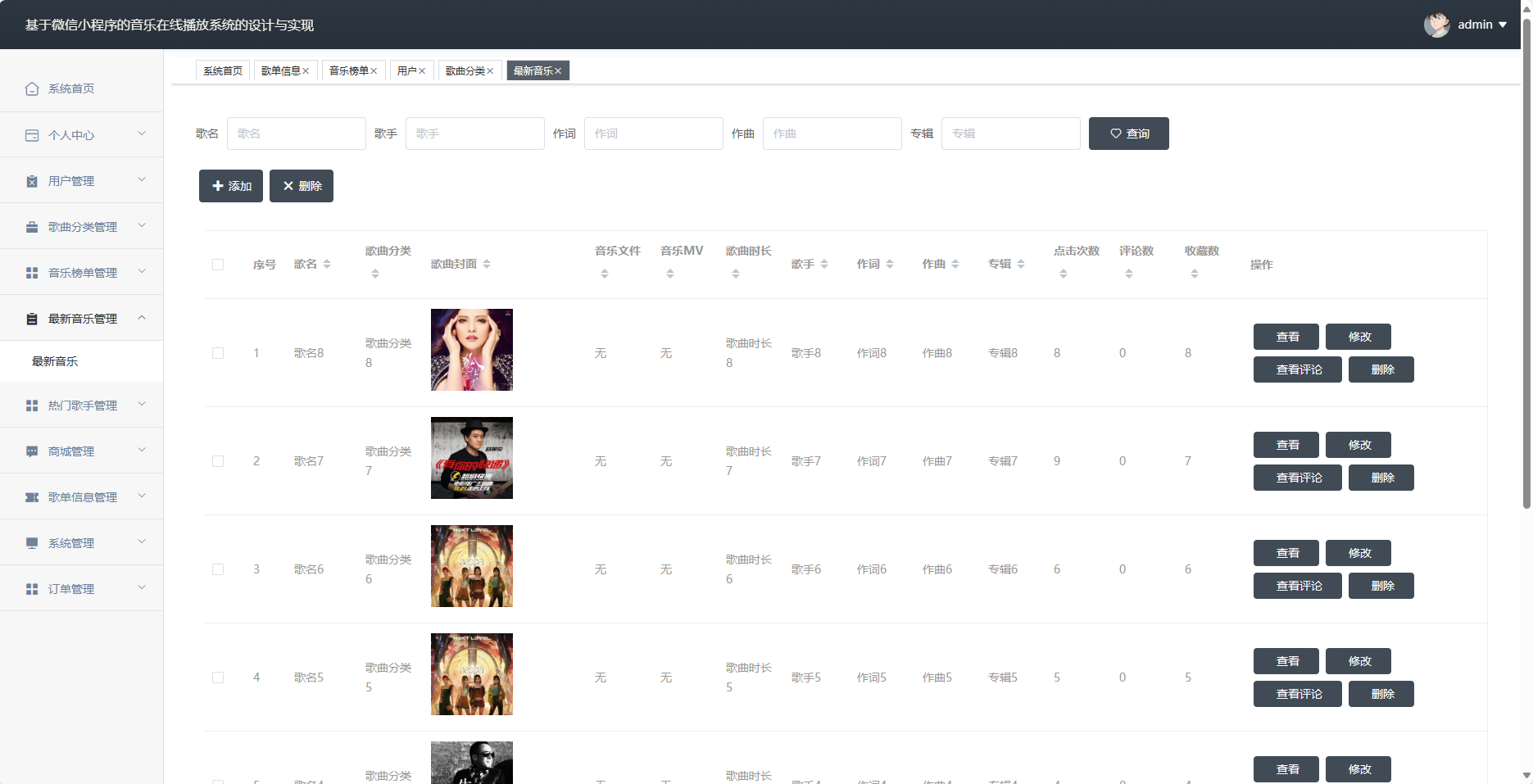Click the 商城管理 chat icon
Screen dimensions: 1533x784
click(32, 451)
